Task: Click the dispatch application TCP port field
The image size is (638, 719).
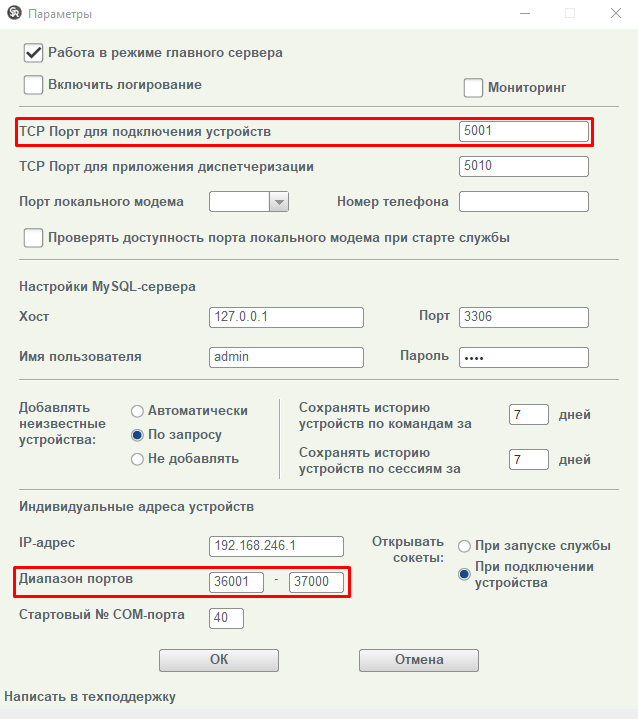Action: point(523,166)
